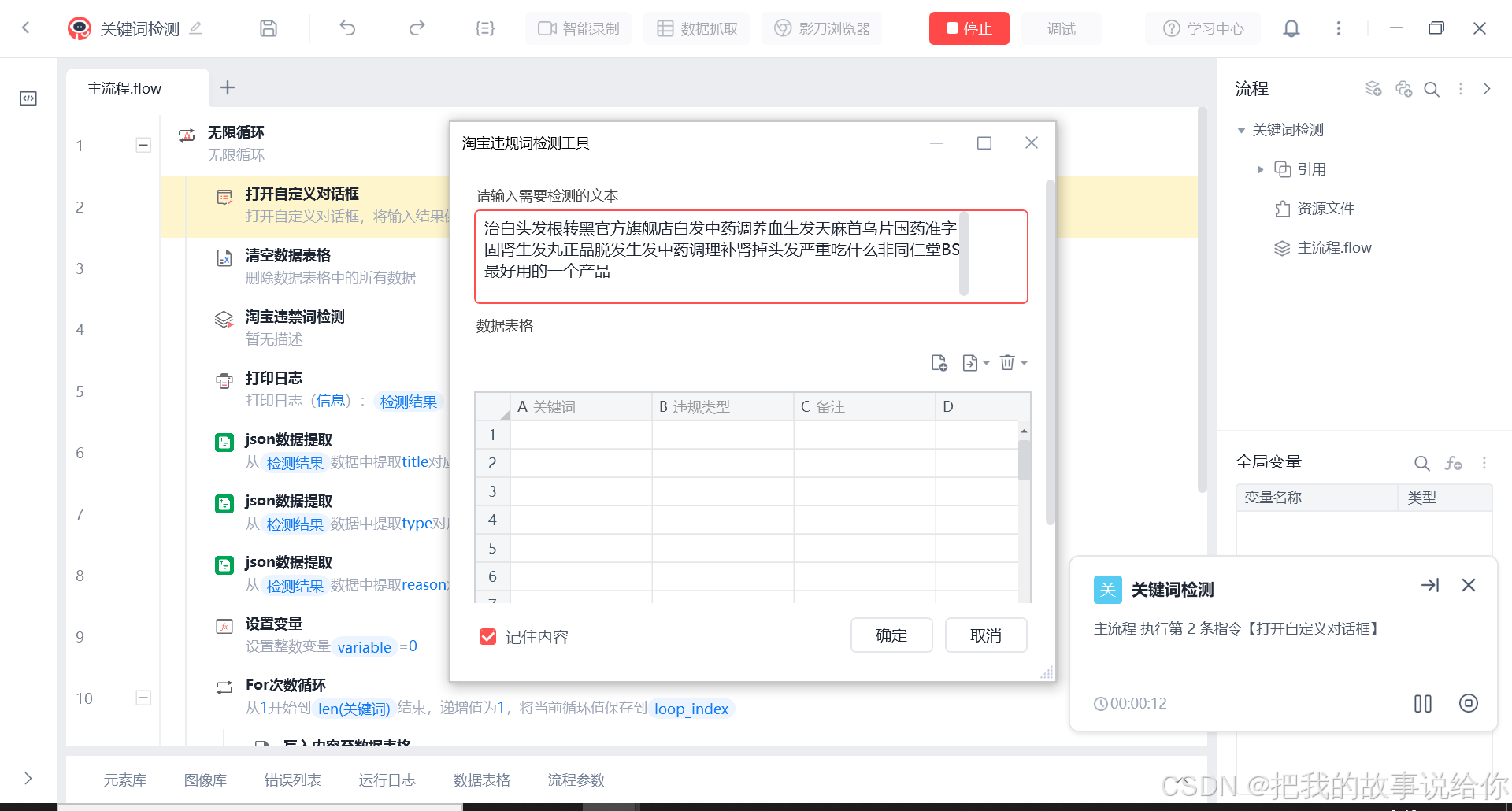
Task: Select column header A 关键词
Action: click(x=581, y=406)
